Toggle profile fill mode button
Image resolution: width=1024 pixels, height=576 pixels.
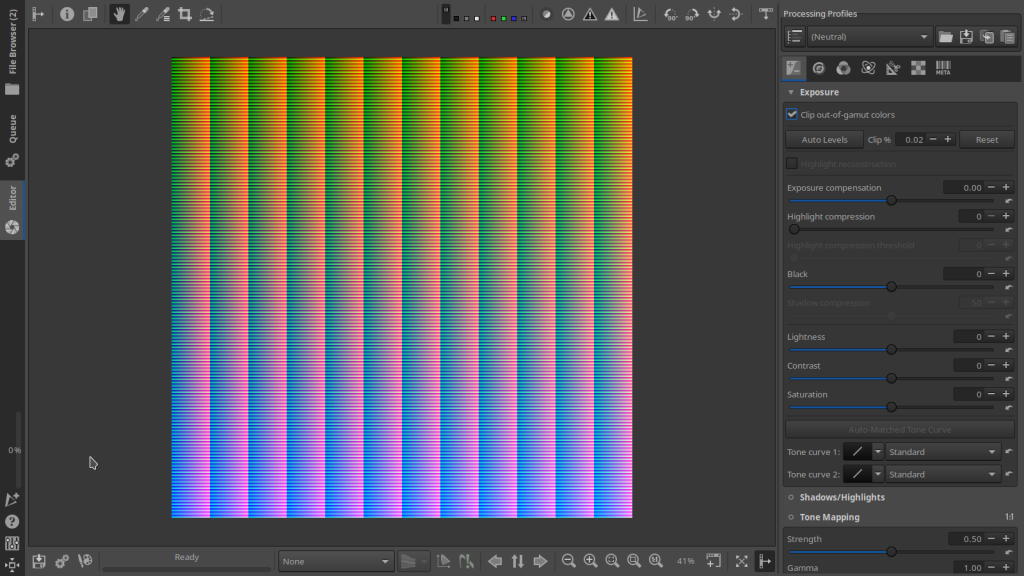pyautogui.click(x=794, y=37)
